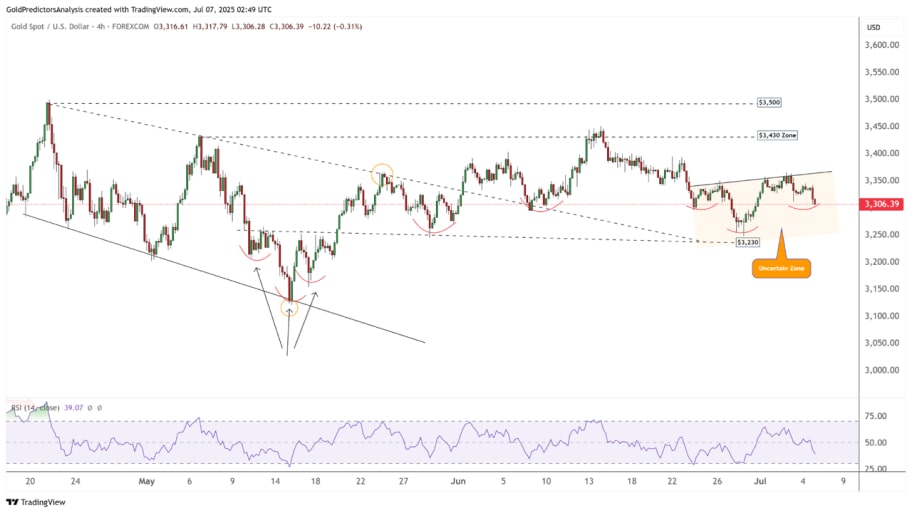Click the 3,050.00 price axis label
912x513 pixels.
point(882,343)
